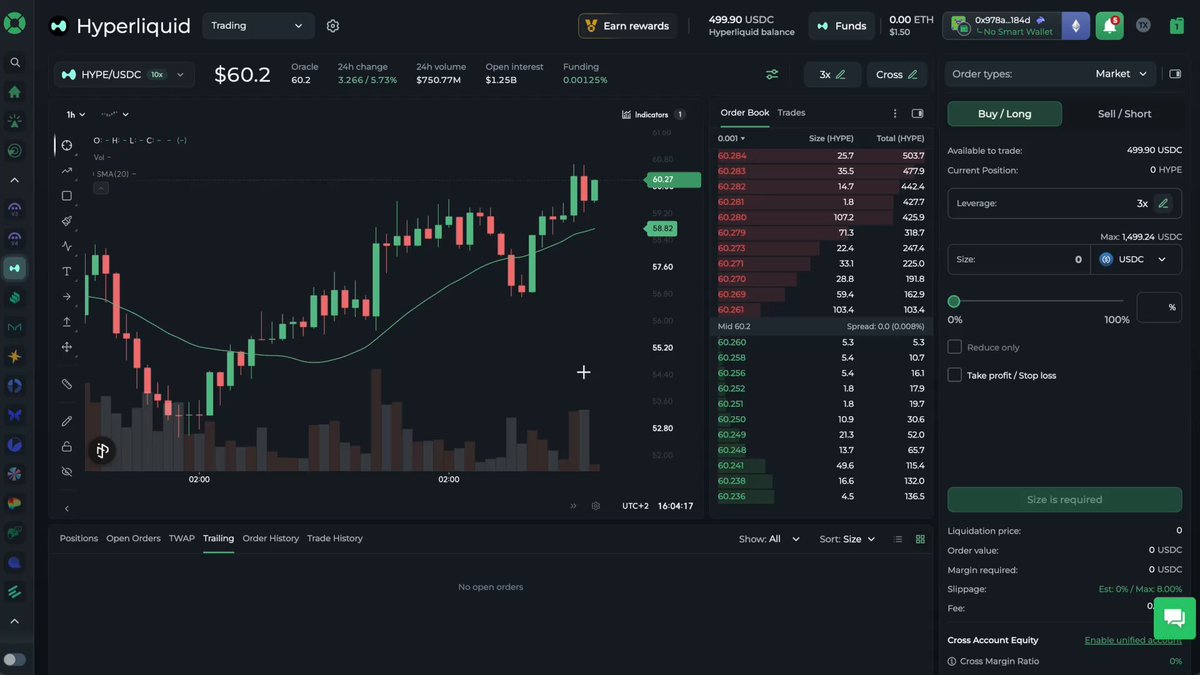Viewport: 1200px width, 675px height.
Task: Select the Sell / Short side
Action: coord(1124,114)
